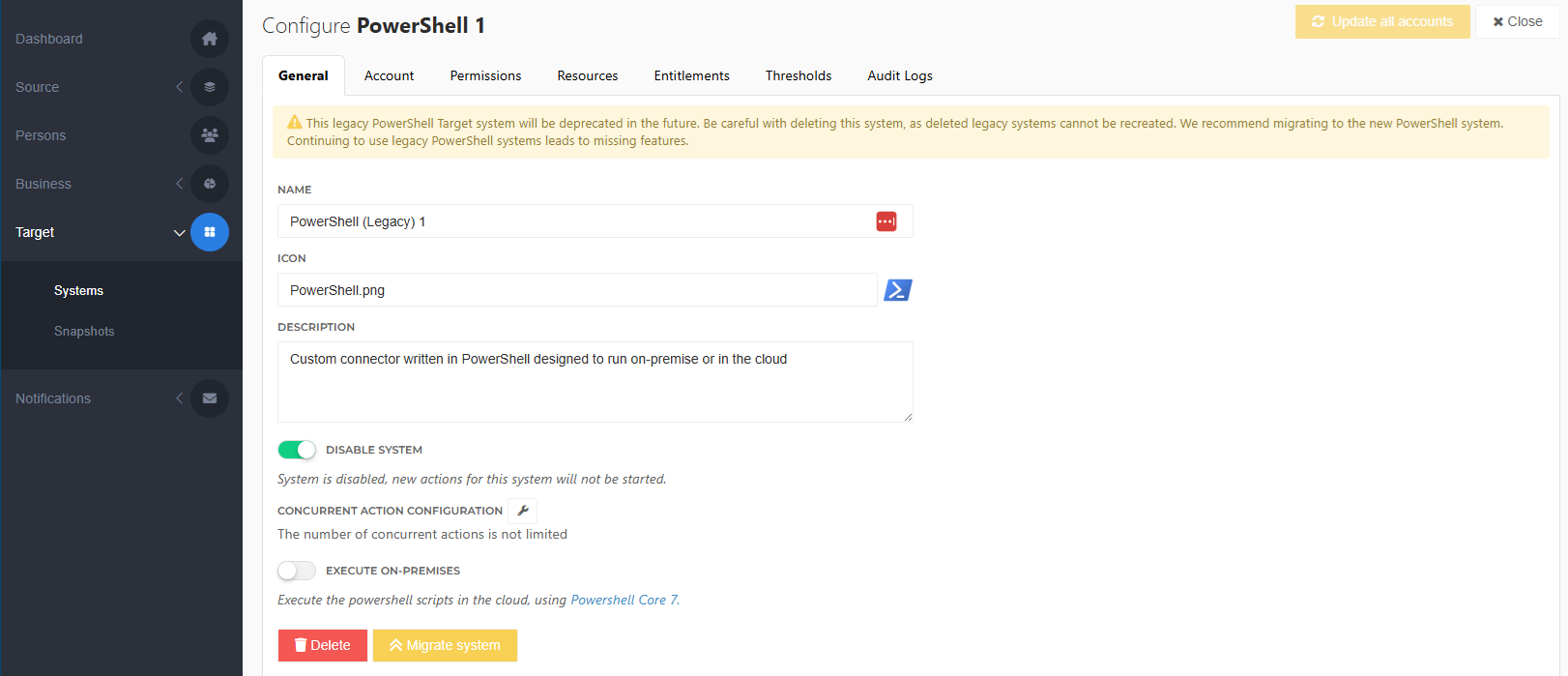
Task: Click the Persons group icon
Action: (210, 135)
